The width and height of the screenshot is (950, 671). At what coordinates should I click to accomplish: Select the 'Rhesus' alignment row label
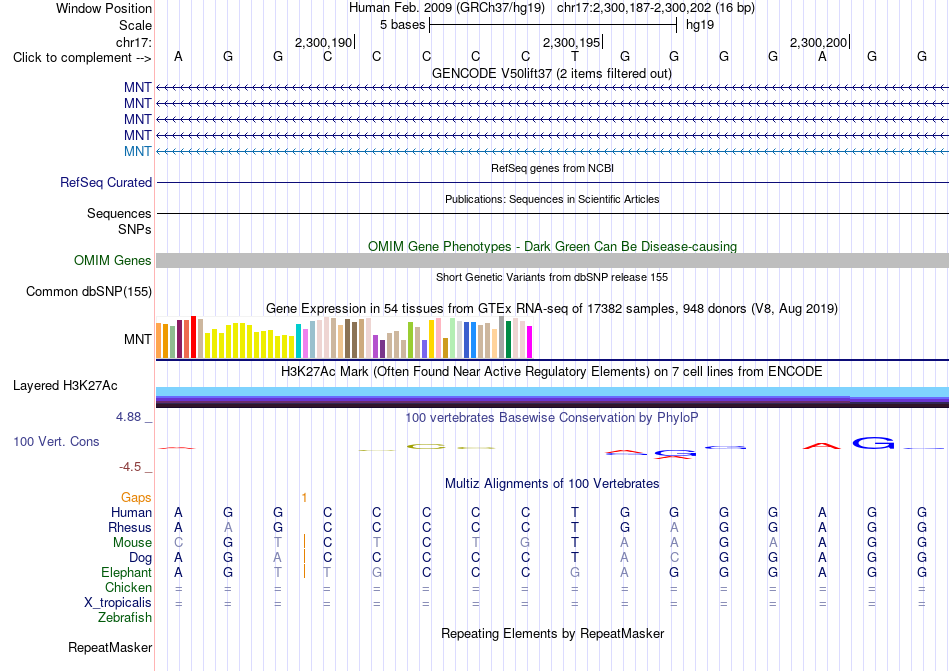click(130, 527)
